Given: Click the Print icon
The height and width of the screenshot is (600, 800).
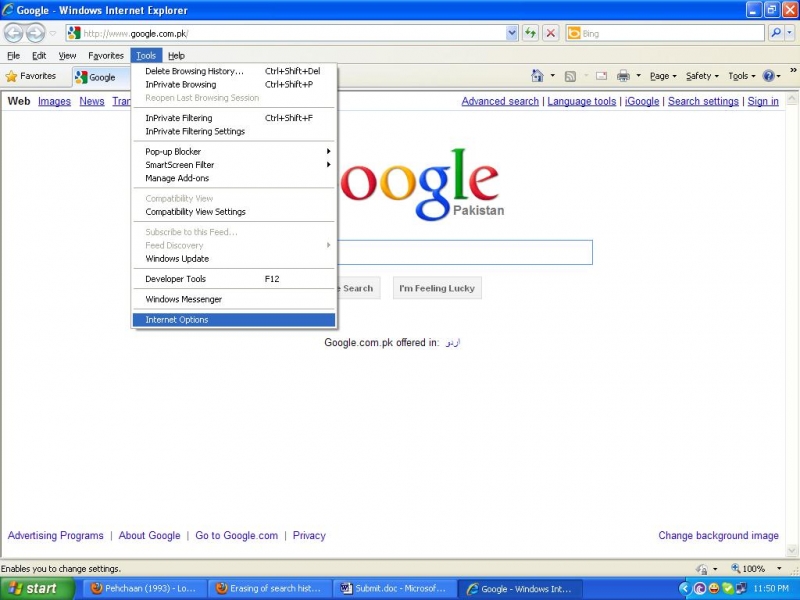Looking at the screenshot, I should pyautogui.click(x=624, y=75).
